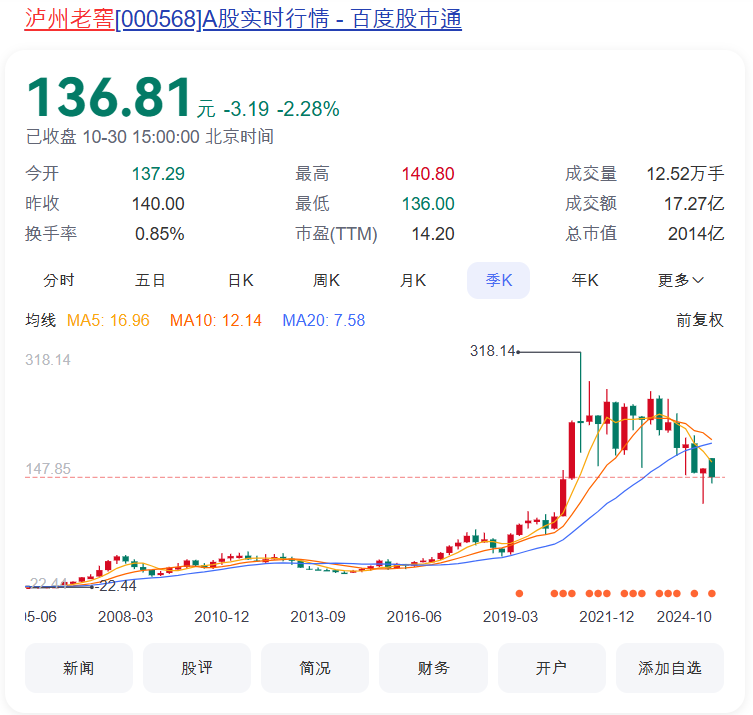This screenshot has height=715, width=753.
Task: Click the -2.28% change percentage
Action: tap(308, 109)
